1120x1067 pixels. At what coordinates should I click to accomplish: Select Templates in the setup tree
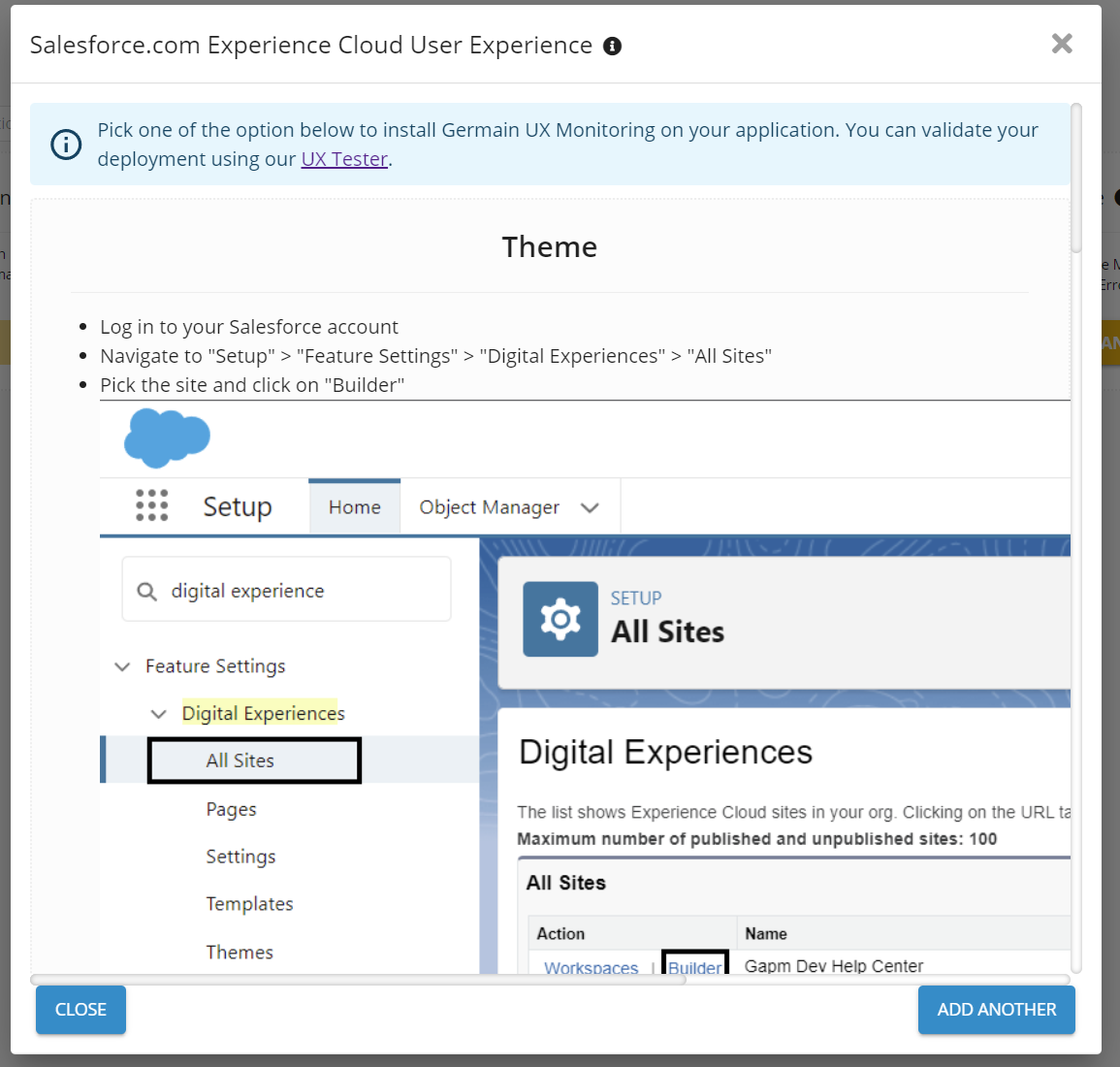[249, 904]
